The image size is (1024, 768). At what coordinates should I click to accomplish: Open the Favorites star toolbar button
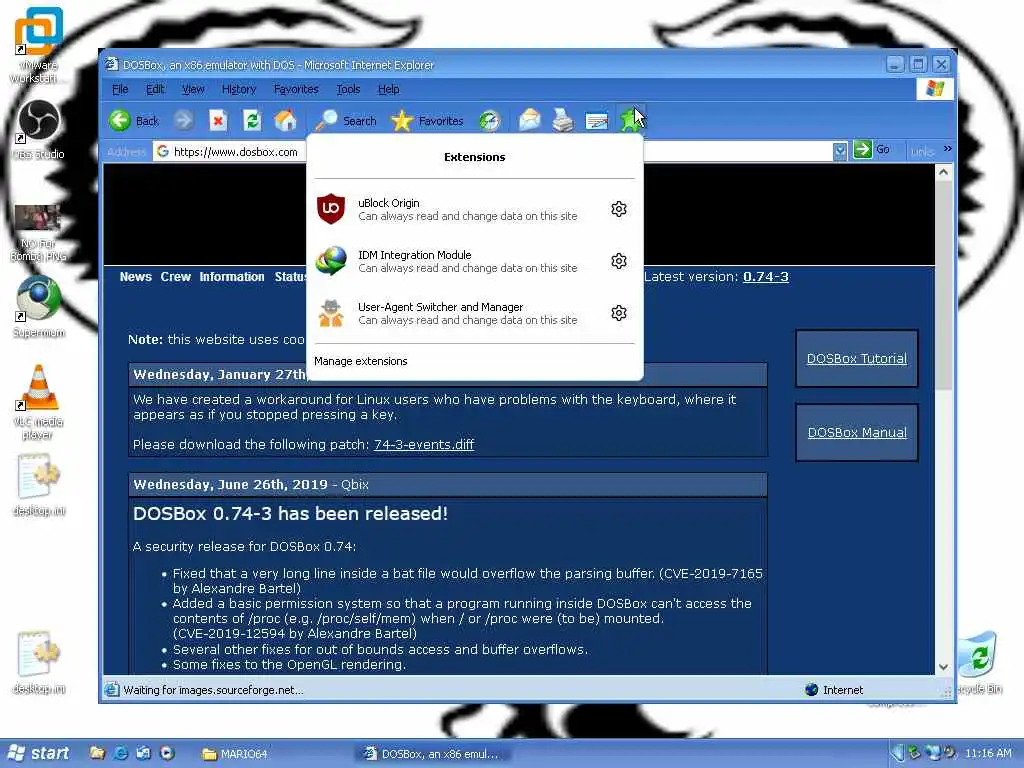click(x=426, y=121)
